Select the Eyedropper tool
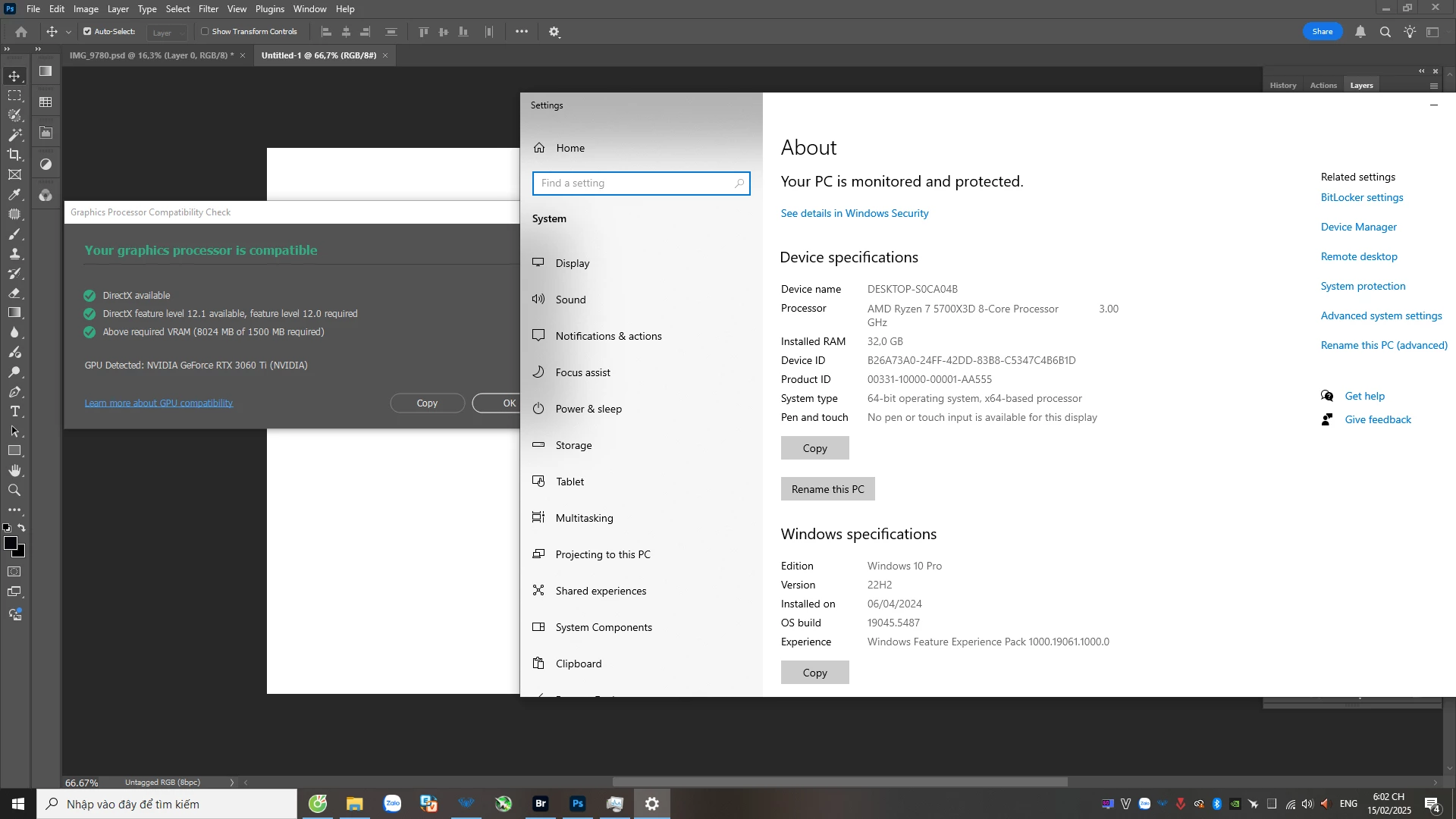Image resolution: width=1456 pixels, height=819 pixels. [x=14, y=194]
